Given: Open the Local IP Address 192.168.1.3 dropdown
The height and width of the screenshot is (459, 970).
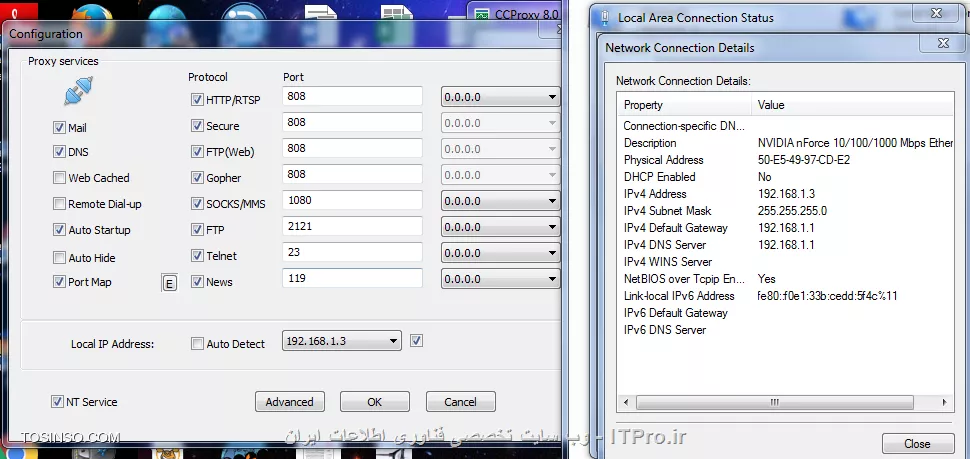Looking at the screenshot, I should (341, 341).
